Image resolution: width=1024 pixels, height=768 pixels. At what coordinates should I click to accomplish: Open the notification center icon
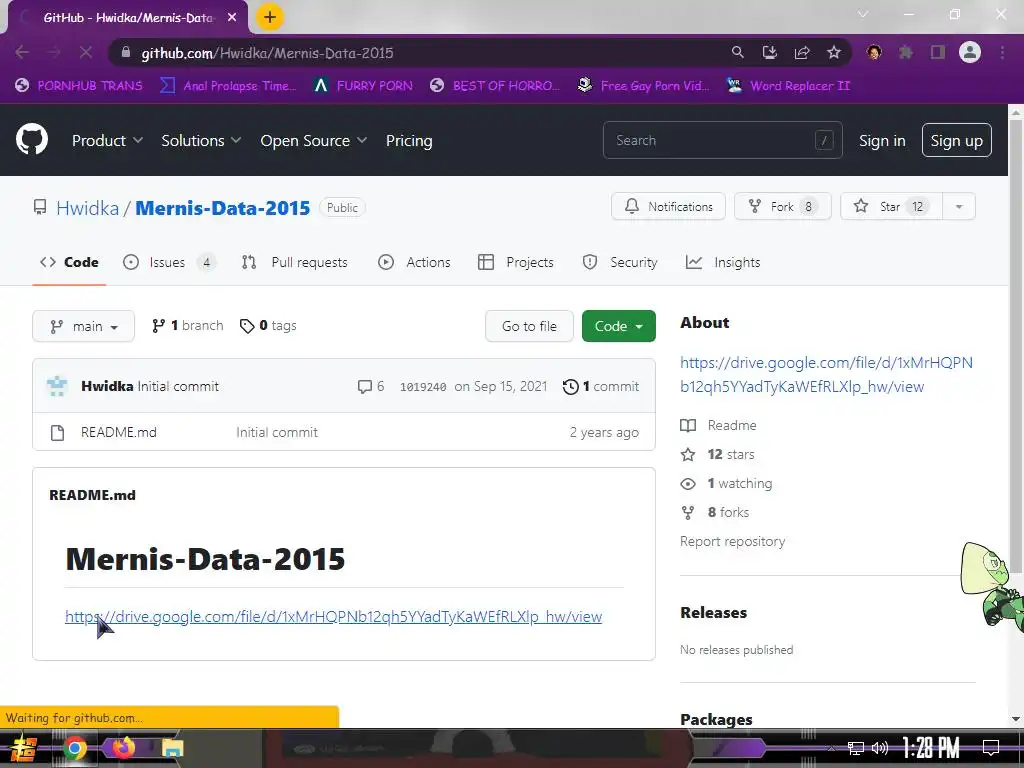point(991,747)
